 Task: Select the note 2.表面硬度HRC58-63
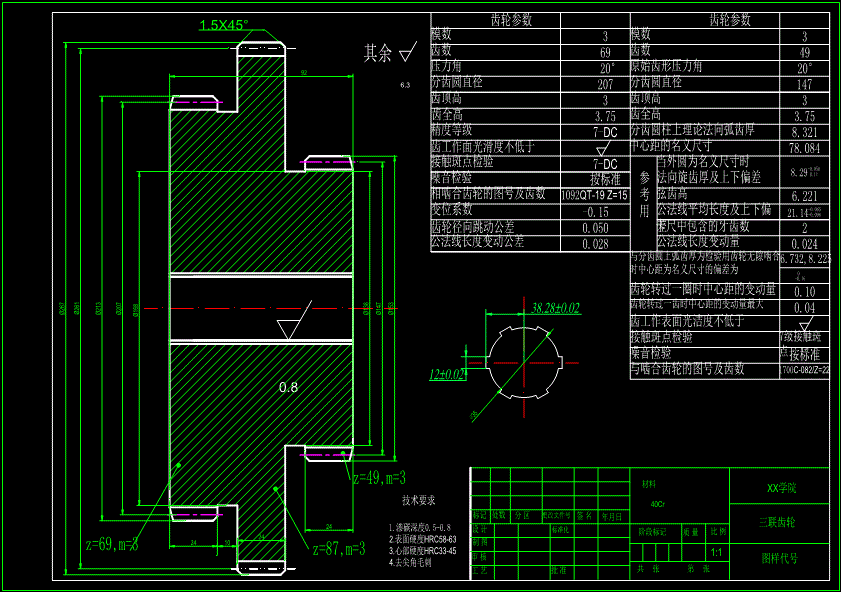423,539
